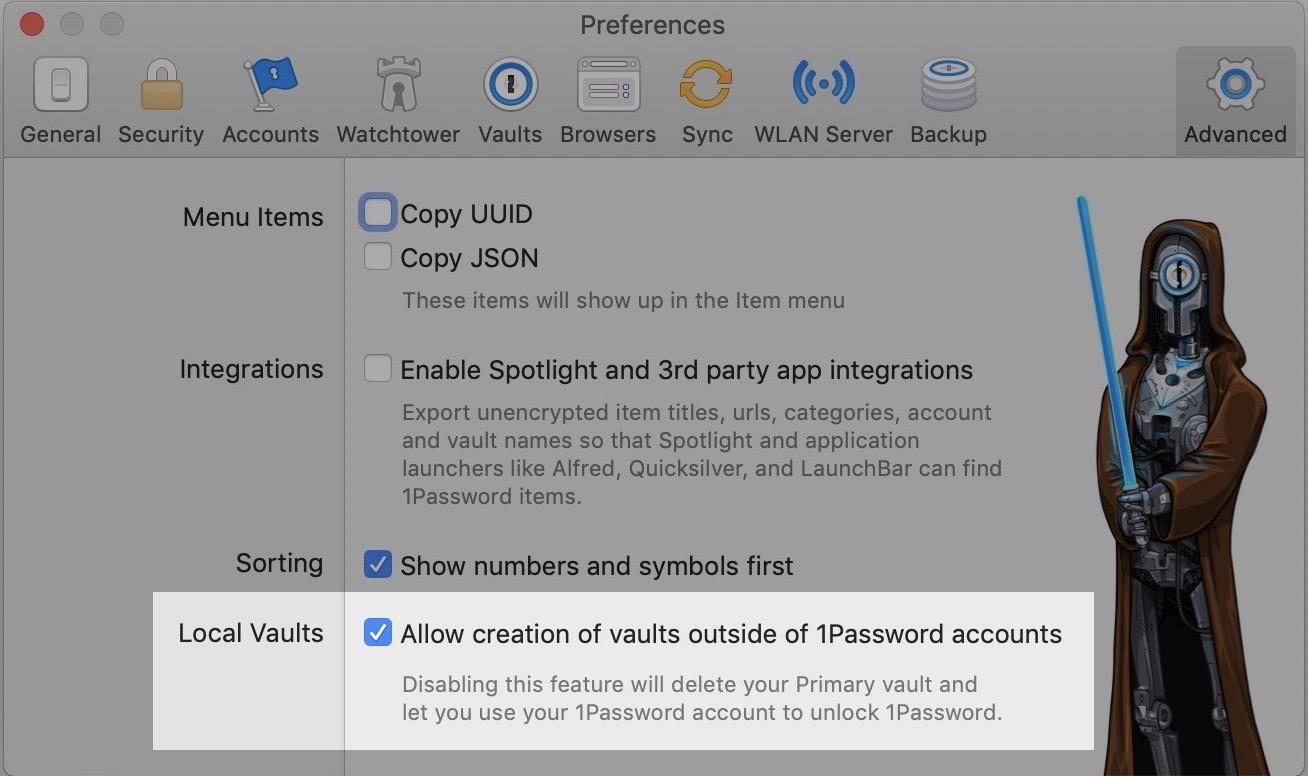Open the Security padlock icon
The height and width of the screenshot is (776, 1308).
pos(161,84)
